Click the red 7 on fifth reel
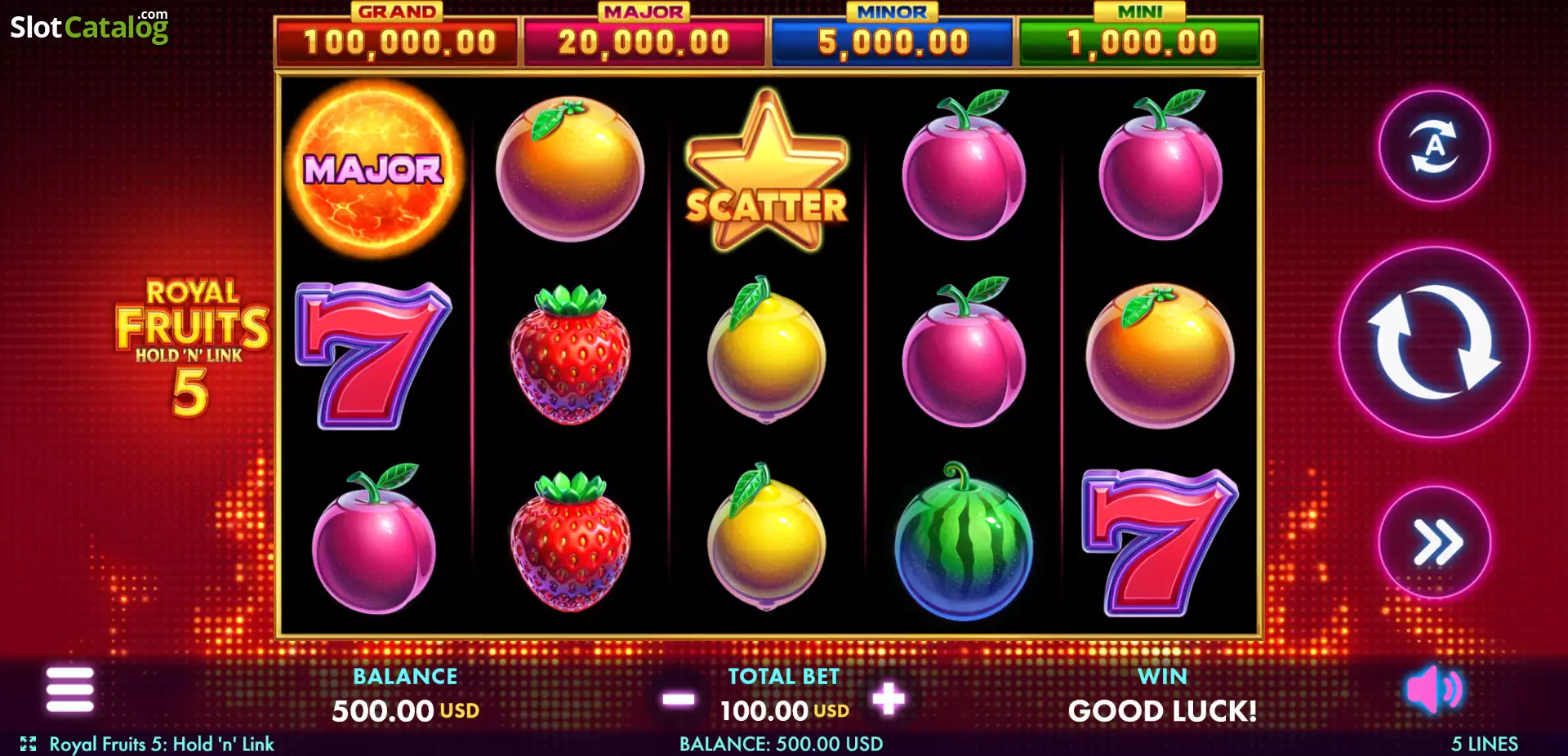 click(1160, 541)
